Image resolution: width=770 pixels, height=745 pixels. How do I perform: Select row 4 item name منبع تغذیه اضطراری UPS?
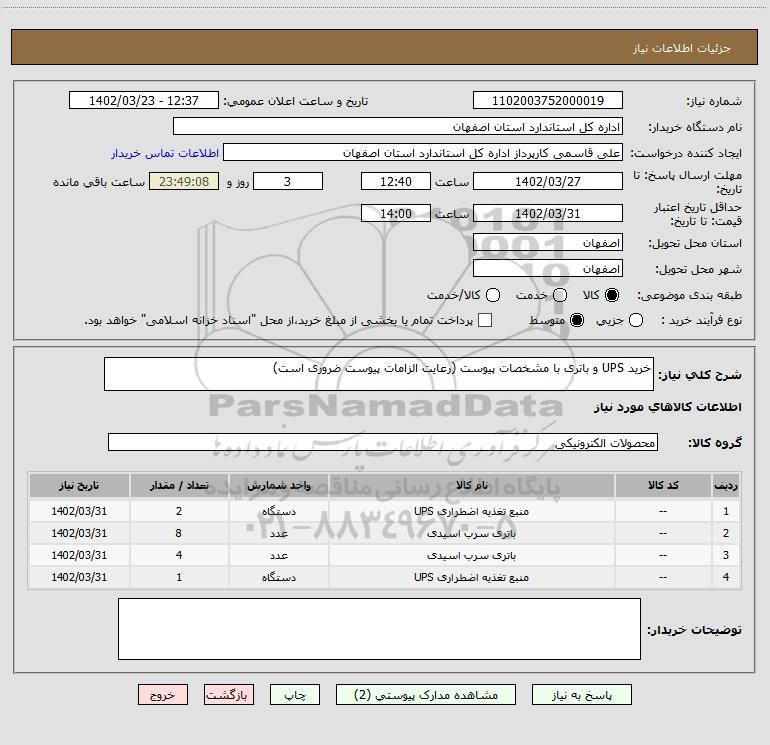coord(471,578)
